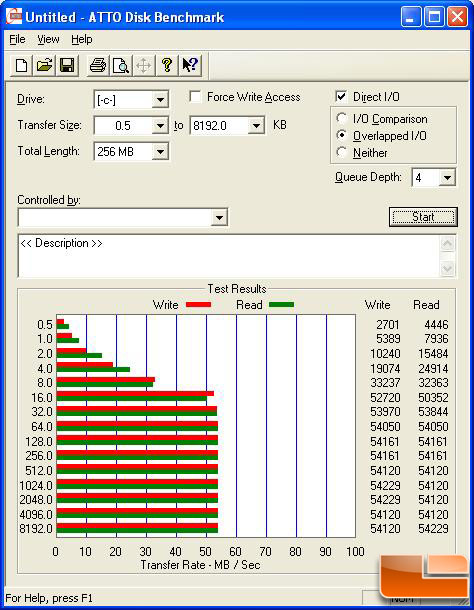Activate the context help pointer icon
474x610 pixels.
[x=190, y=65]
